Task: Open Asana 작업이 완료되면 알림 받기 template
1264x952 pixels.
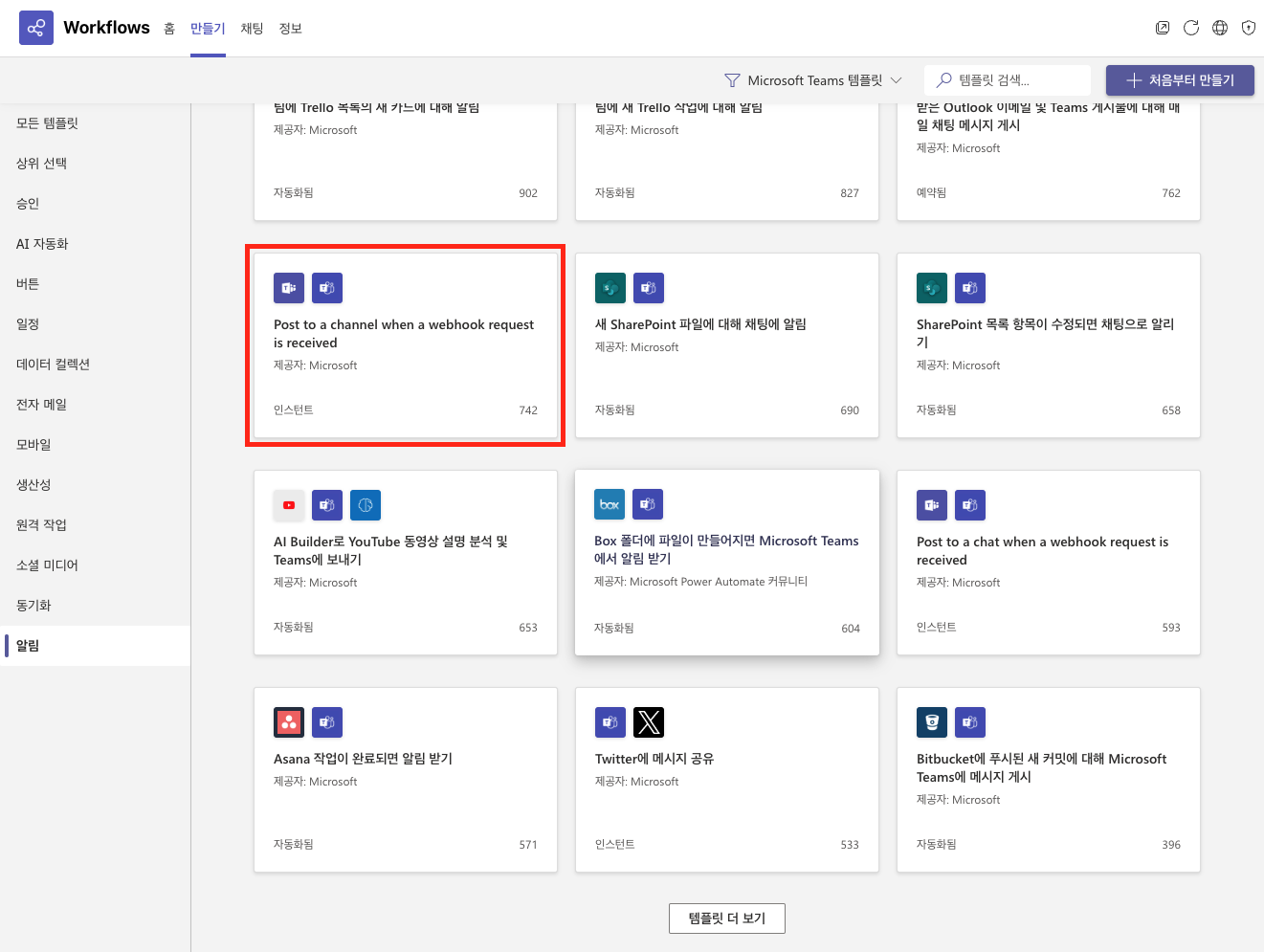Action: [363, 759]
